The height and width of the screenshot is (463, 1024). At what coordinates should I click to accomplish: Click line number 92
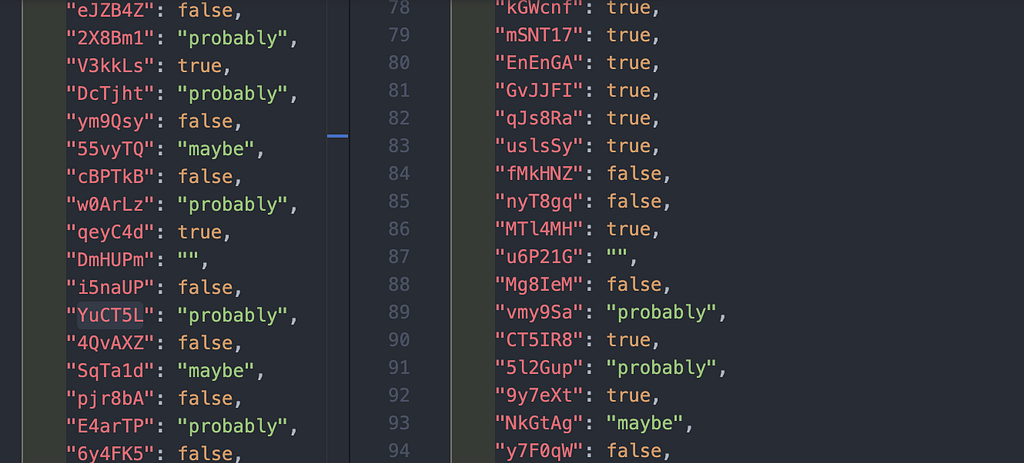pos(399,396)
